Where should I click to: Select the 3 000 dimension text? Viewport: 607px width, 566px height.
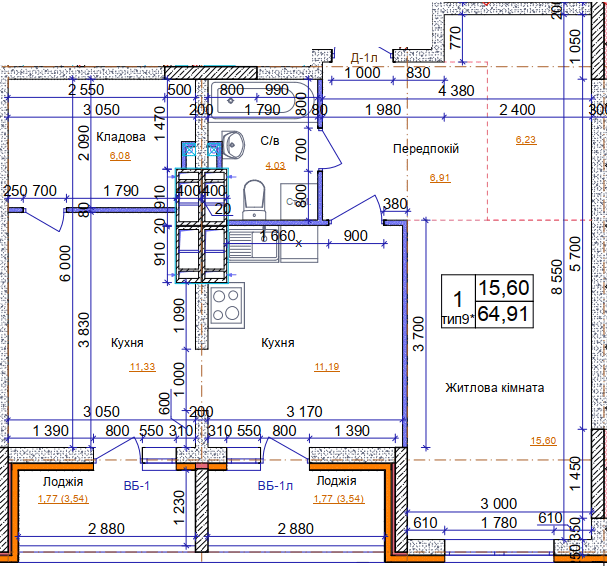point(499,504)
